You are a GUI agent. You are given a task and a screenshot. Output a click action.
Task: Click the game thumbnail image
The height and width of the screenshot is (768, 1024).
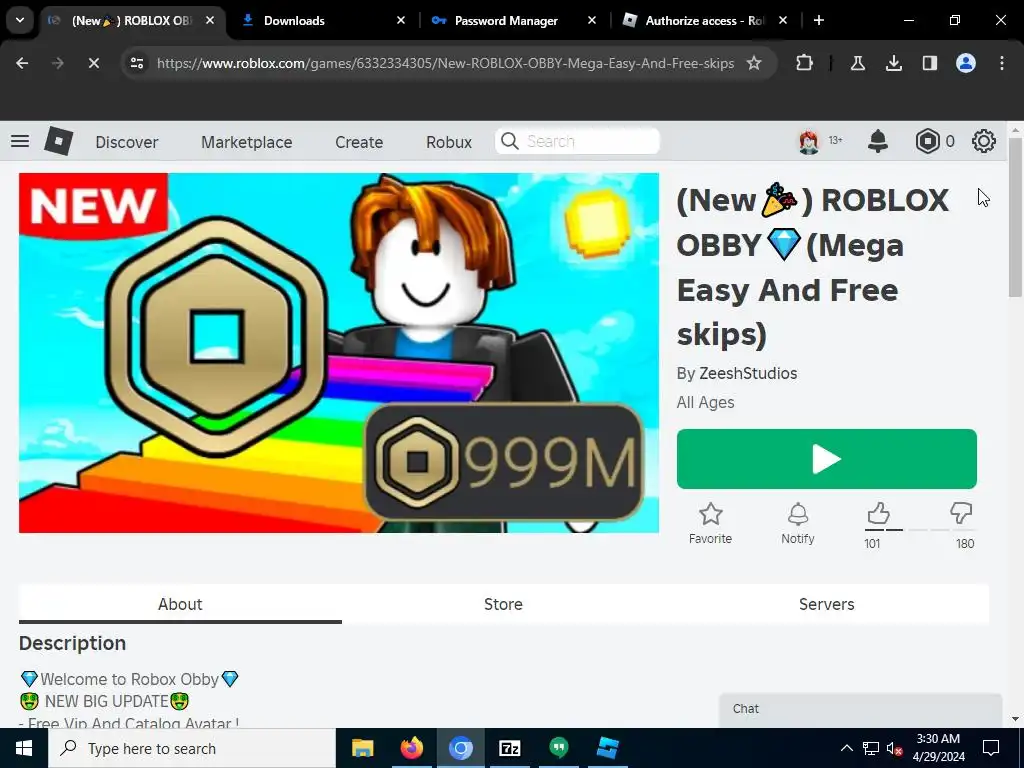click(x=339, y=353)
